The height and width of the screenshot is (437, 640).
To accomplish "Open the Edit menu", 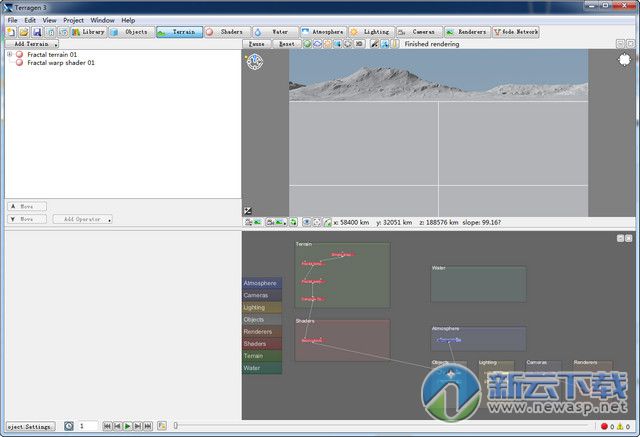I will click(x=30, y=20).
